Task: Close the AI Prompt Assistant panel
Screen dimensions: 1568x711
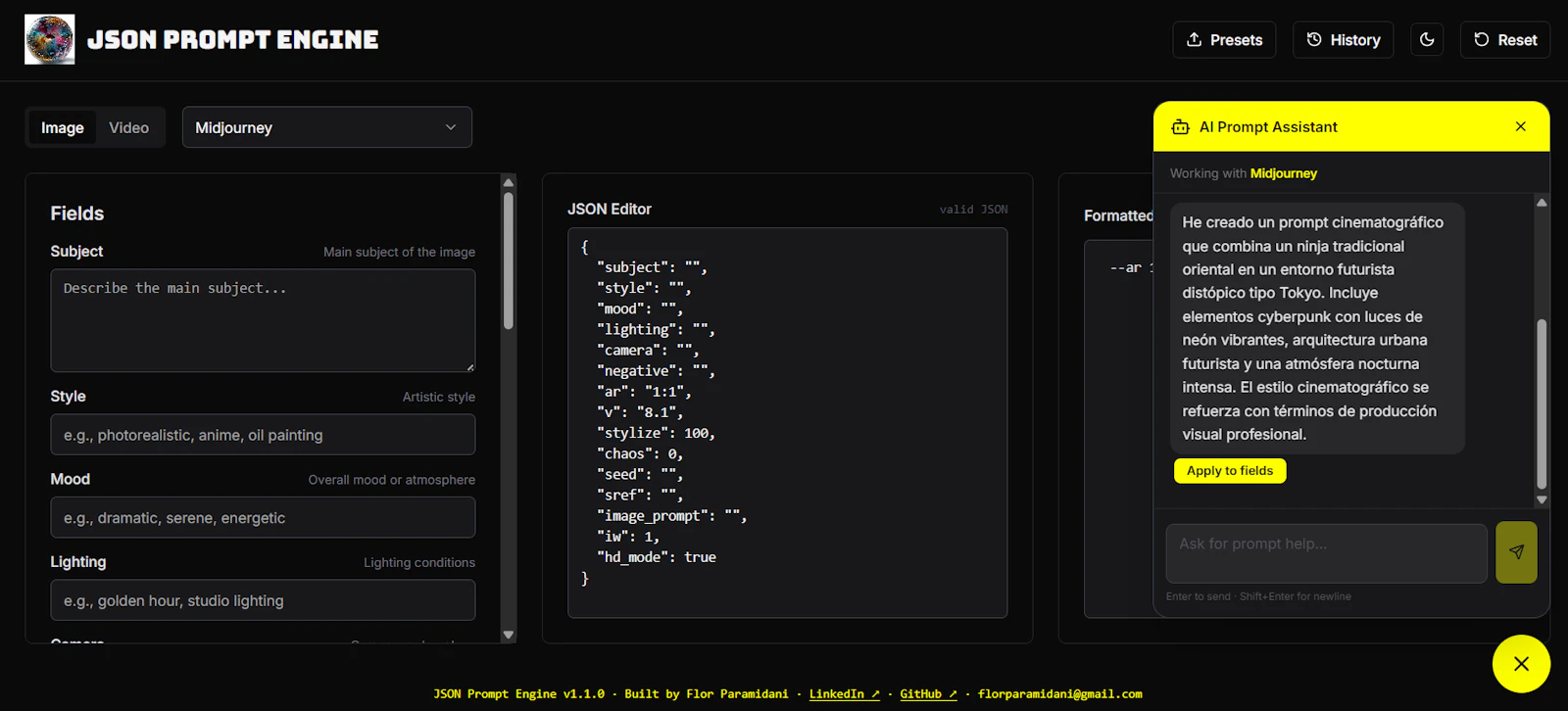Action: point(1520,126)
